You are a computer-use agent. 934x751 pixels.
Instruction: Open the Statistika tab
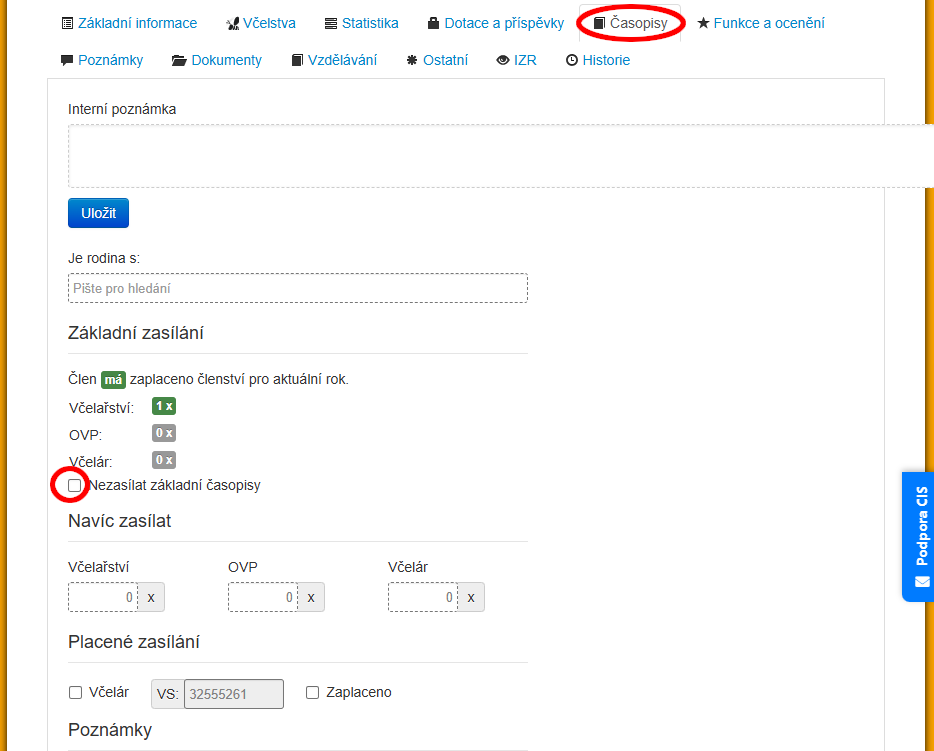(x=361, y=23)
